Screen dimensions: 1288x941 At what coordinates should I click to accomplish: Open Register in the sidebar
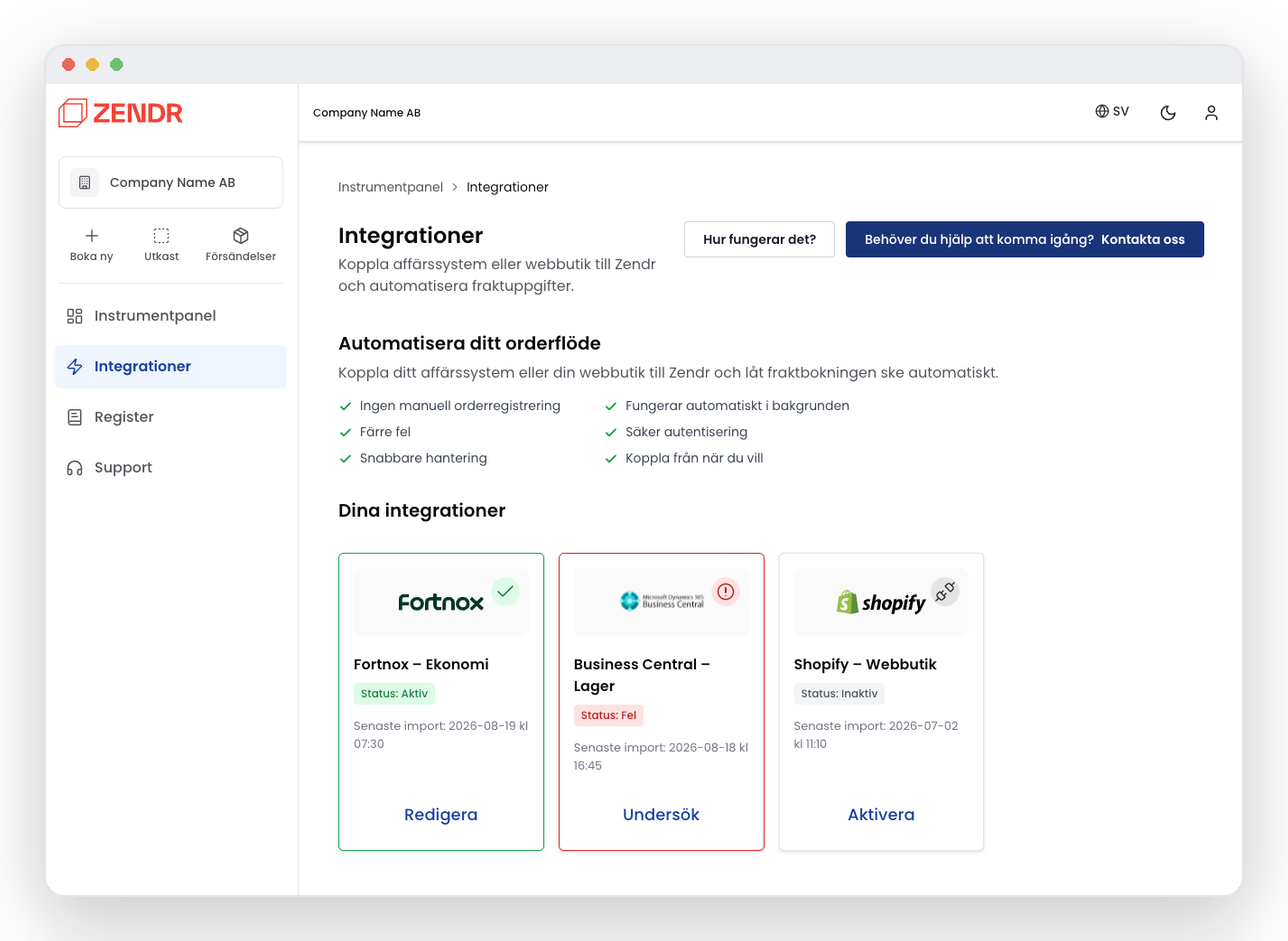point(171,417)
